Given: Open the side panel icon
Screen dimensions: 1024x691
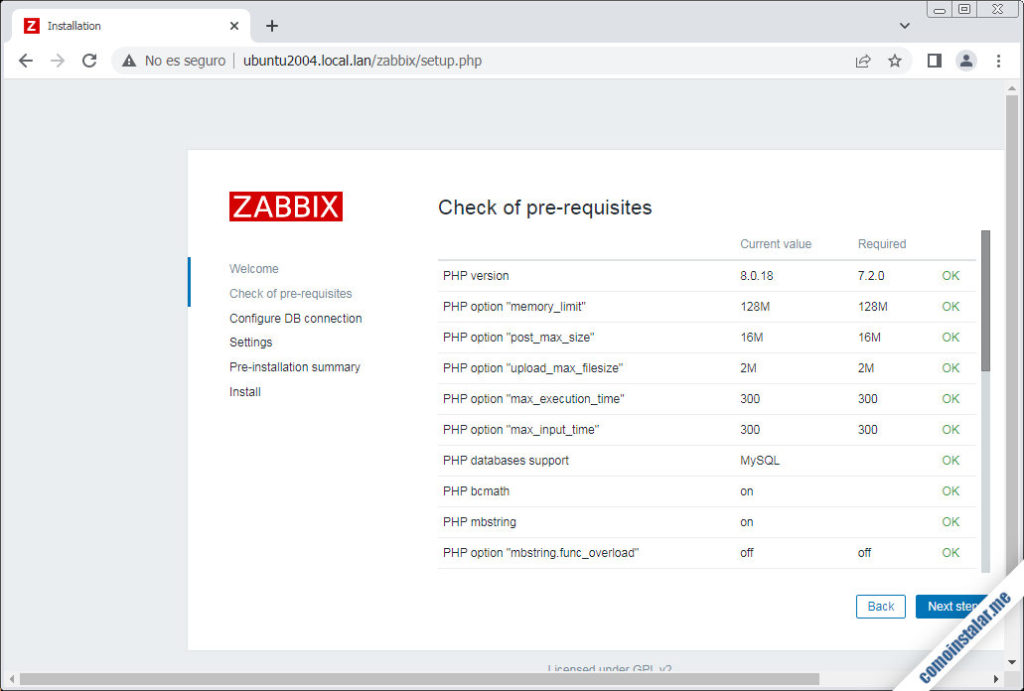Looking at the screenshot, I should click(933, 60).
